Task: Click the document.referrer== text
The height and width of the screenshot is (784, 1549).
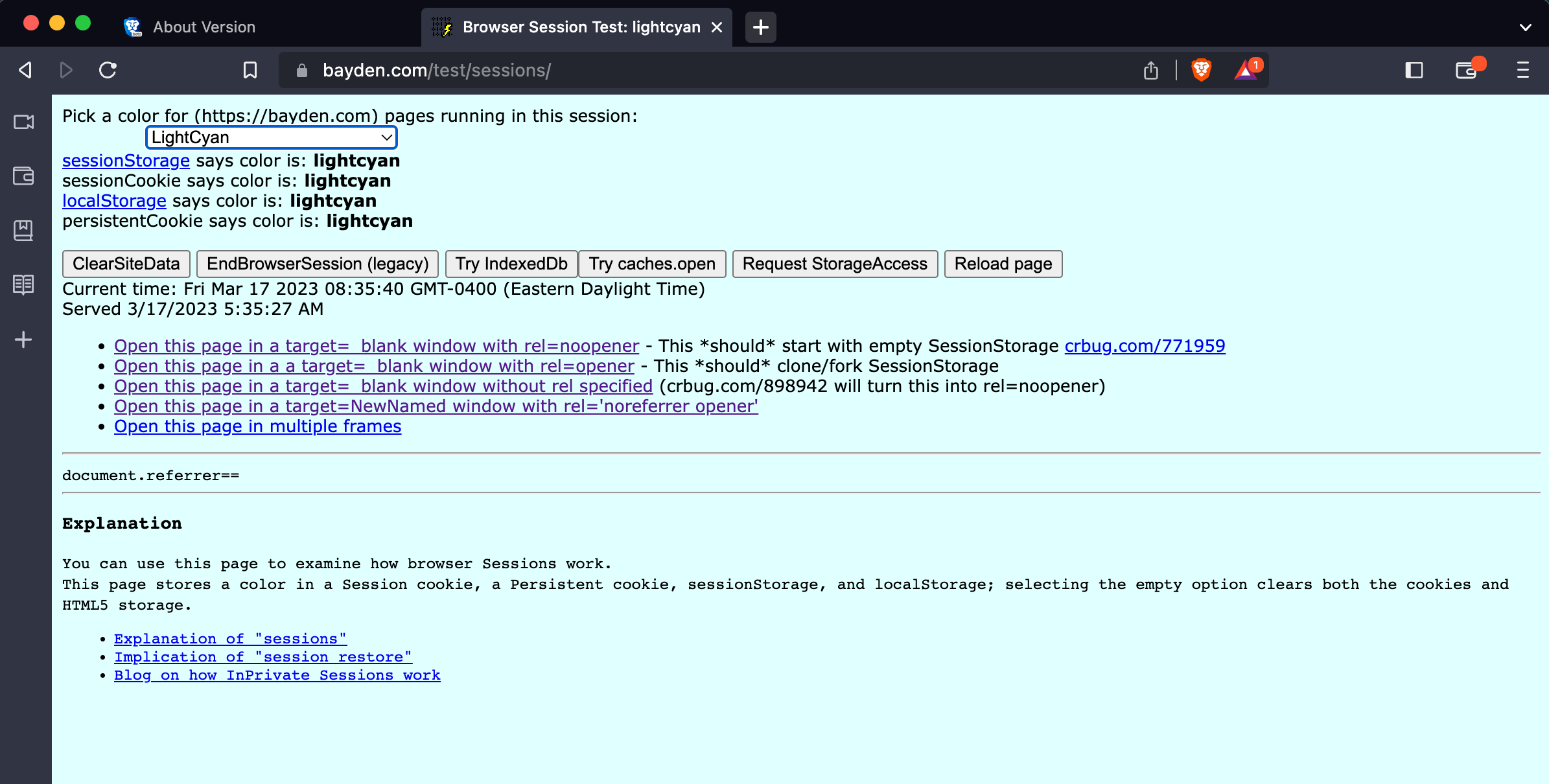Action: coord(151,476)
